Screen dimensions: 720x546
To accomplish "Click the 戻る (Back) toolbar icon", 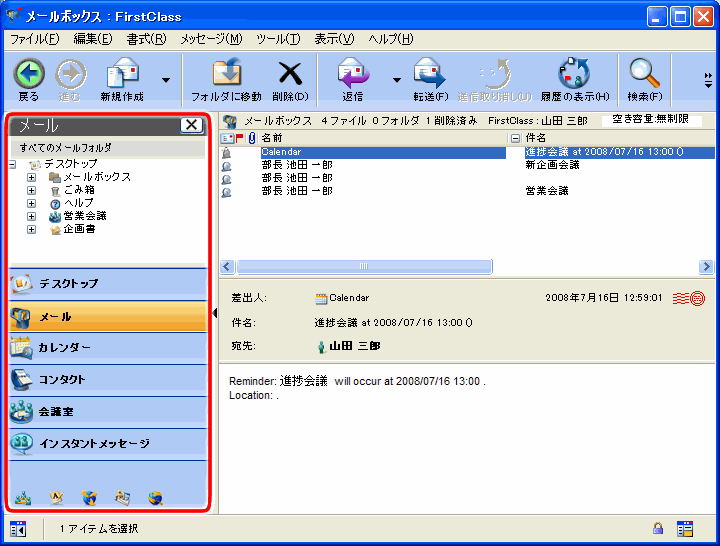I will pos(29,73).
